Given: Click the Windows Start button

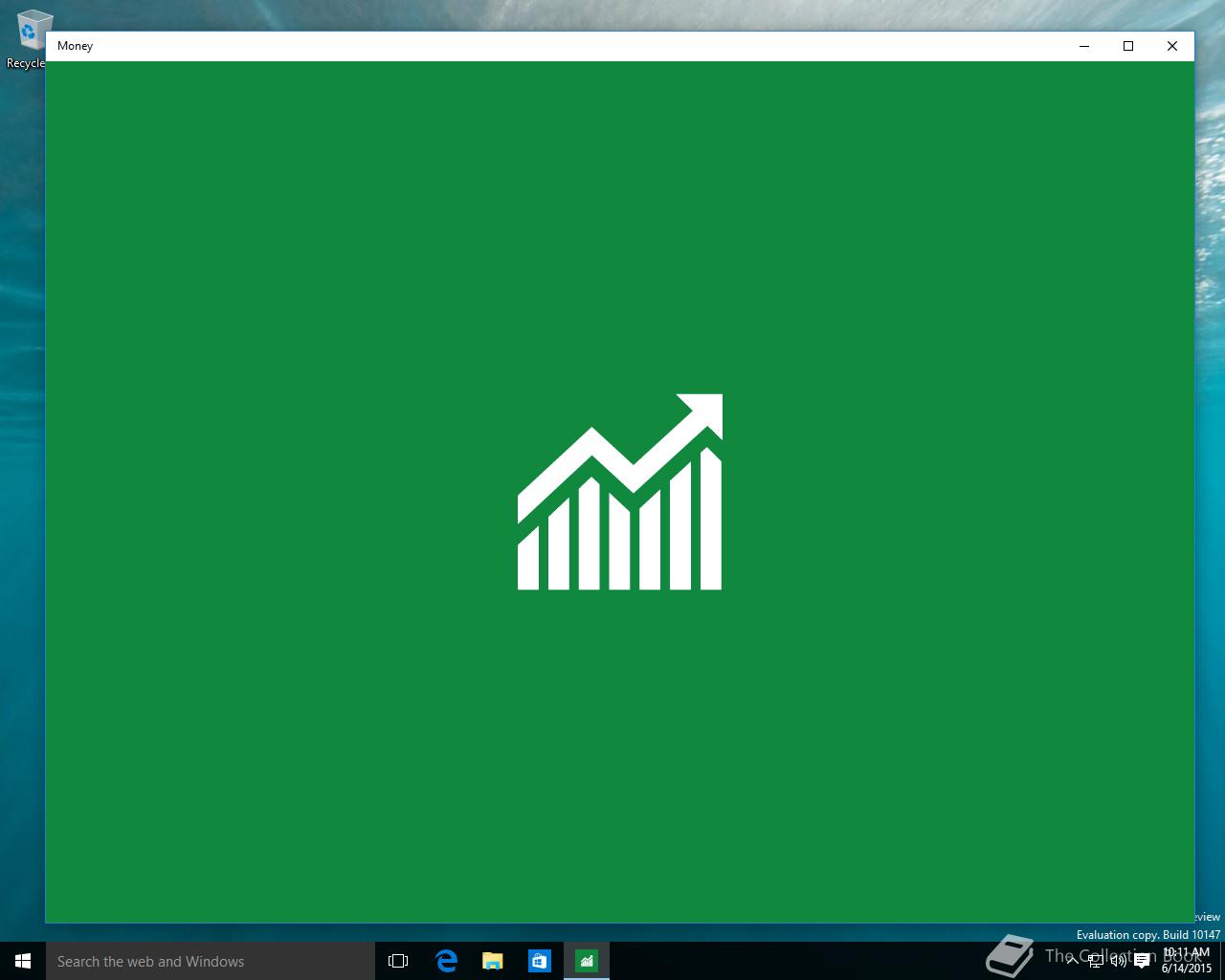Looking at the screenshot, I should coord(23,961).
